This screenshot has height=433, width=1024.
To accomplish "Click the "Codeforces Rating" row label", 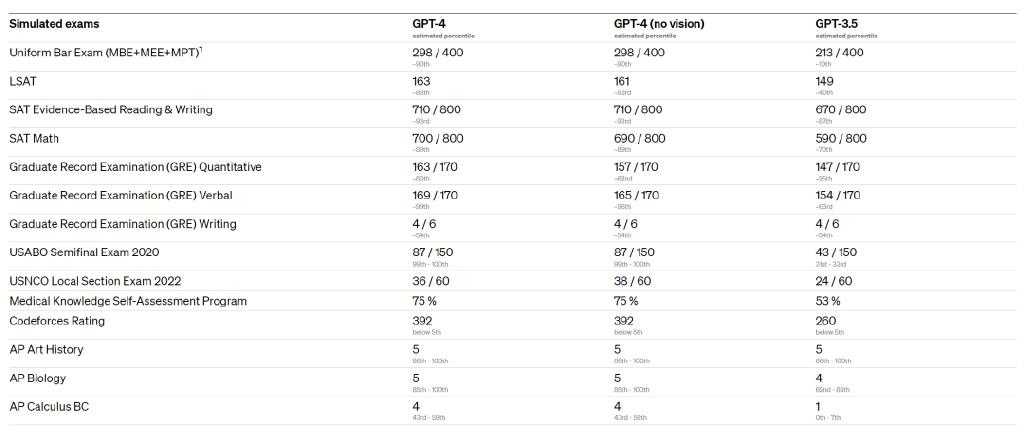I will click(57, 321).
